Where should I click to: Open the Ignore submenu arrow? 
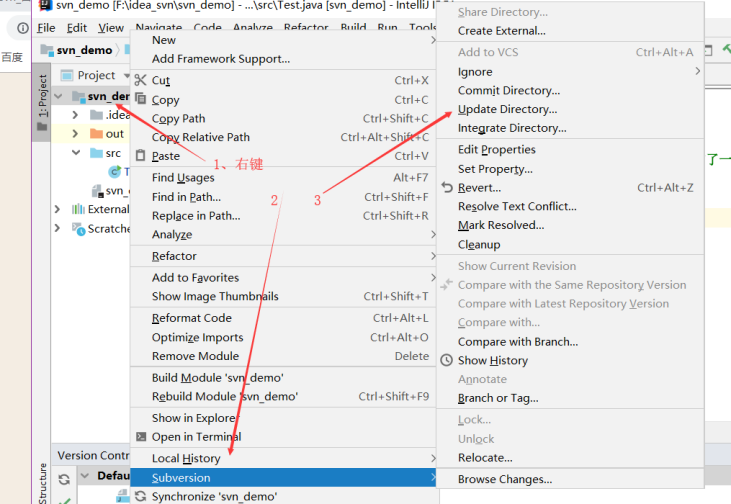(x=697, y=71)
